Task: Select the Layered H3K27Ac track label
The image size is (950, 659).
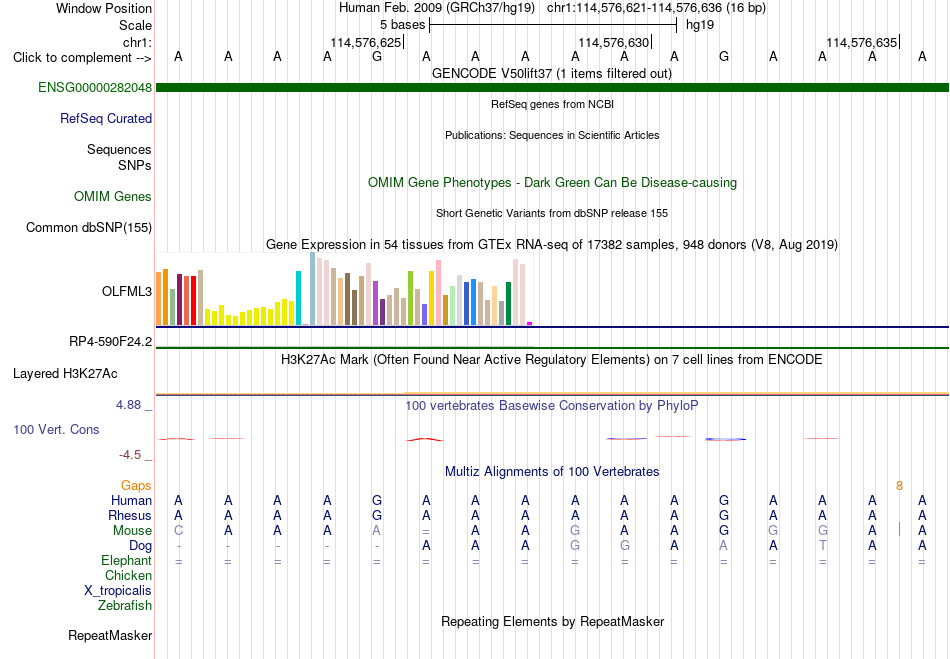Action: 65,374
